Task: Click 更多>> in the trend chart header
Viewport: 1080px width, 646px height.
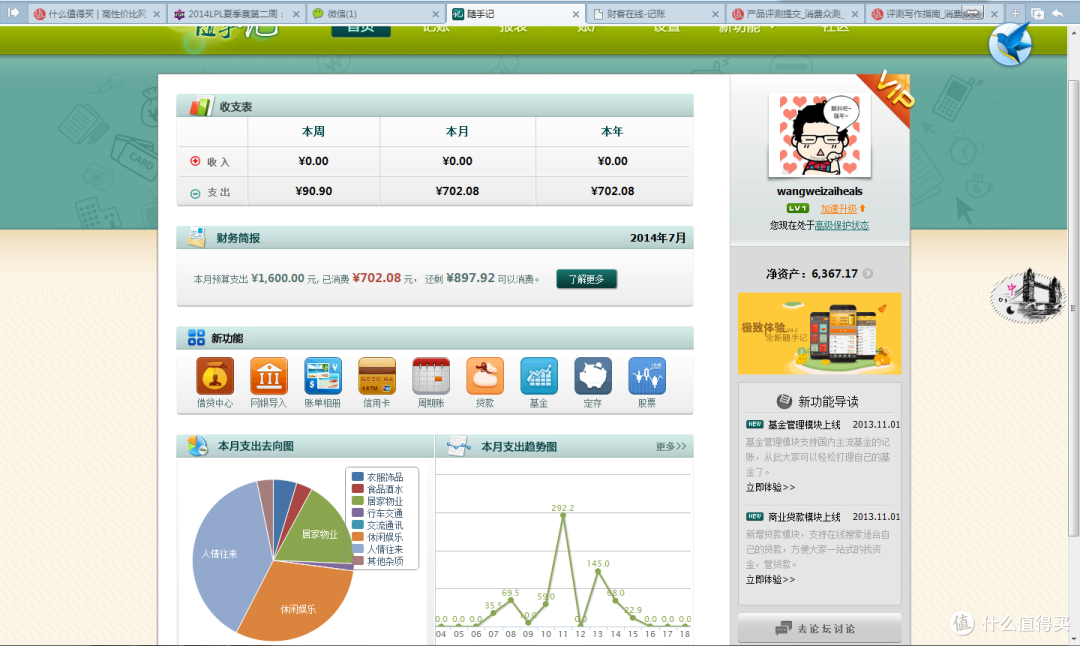Action: tap(671, 446)
